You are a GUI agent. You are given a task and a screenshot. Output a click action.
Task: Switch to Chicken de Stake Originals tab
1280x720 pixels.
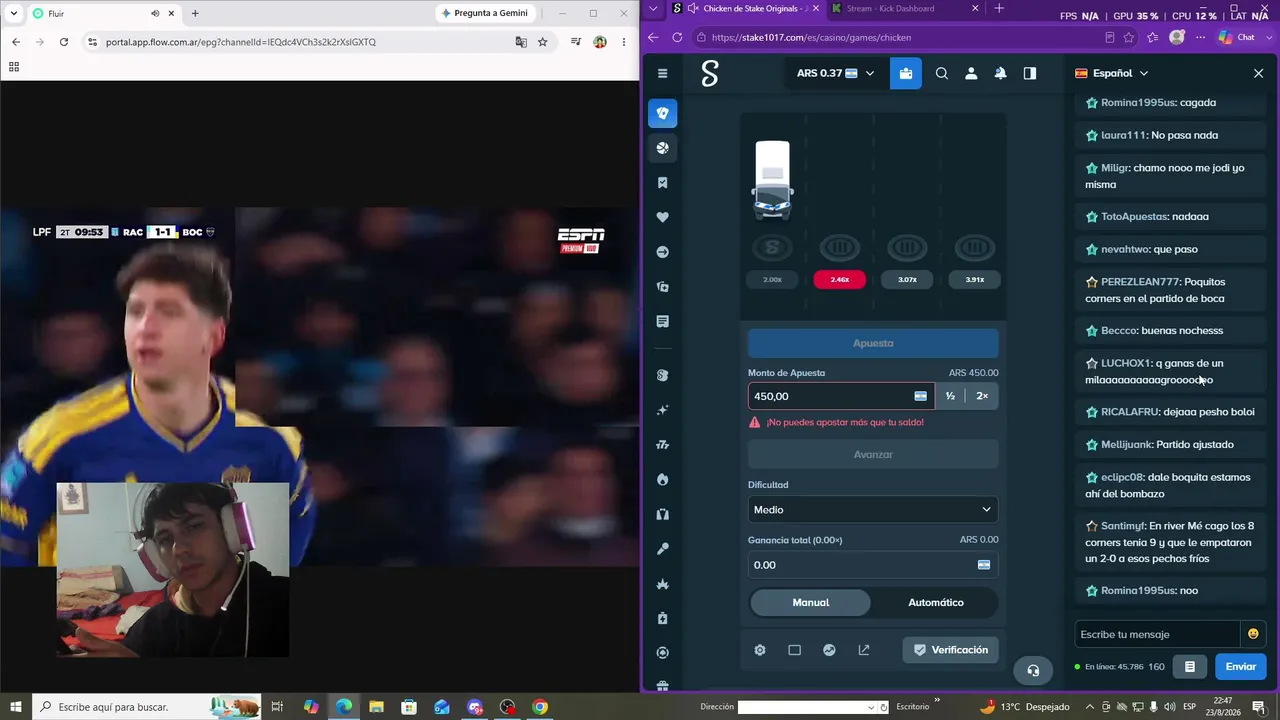point(744,9)
